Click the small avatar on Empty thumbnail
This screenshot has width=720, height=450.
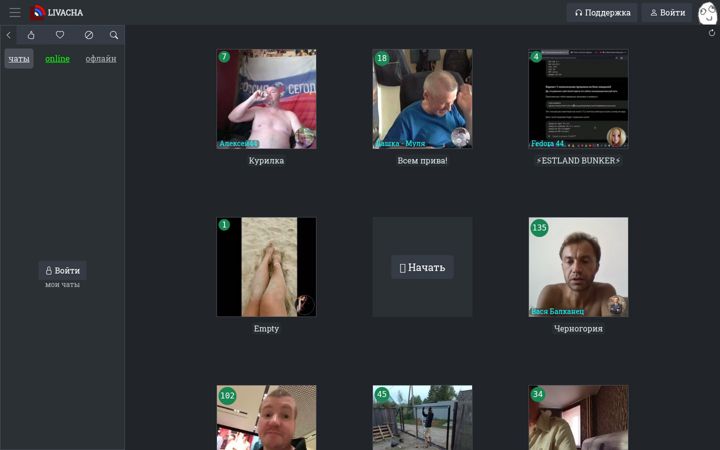pyautogui.click(x=304, y=305)
